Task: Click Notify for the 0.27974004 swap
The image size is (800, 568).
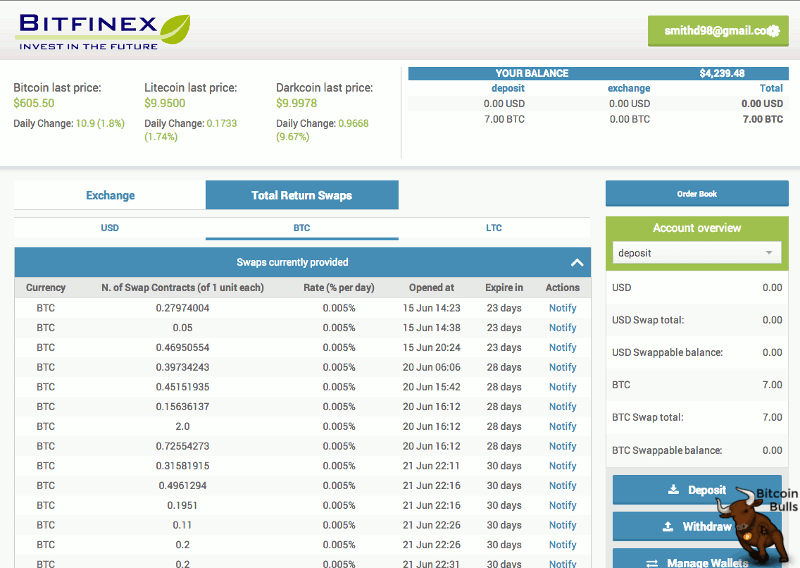Action: click(x=562, y=308)
